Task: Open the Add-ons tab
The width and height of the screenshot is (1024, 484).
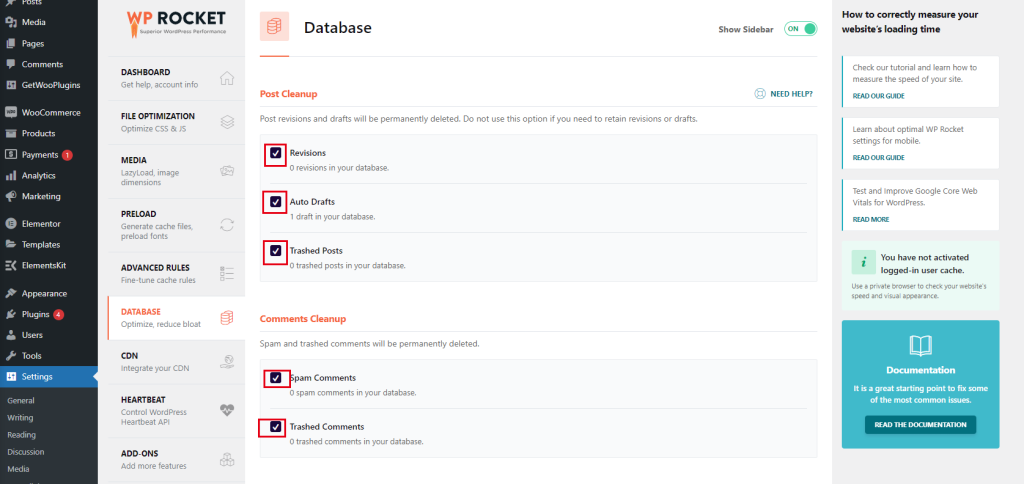Action: [x=176, y=459]
